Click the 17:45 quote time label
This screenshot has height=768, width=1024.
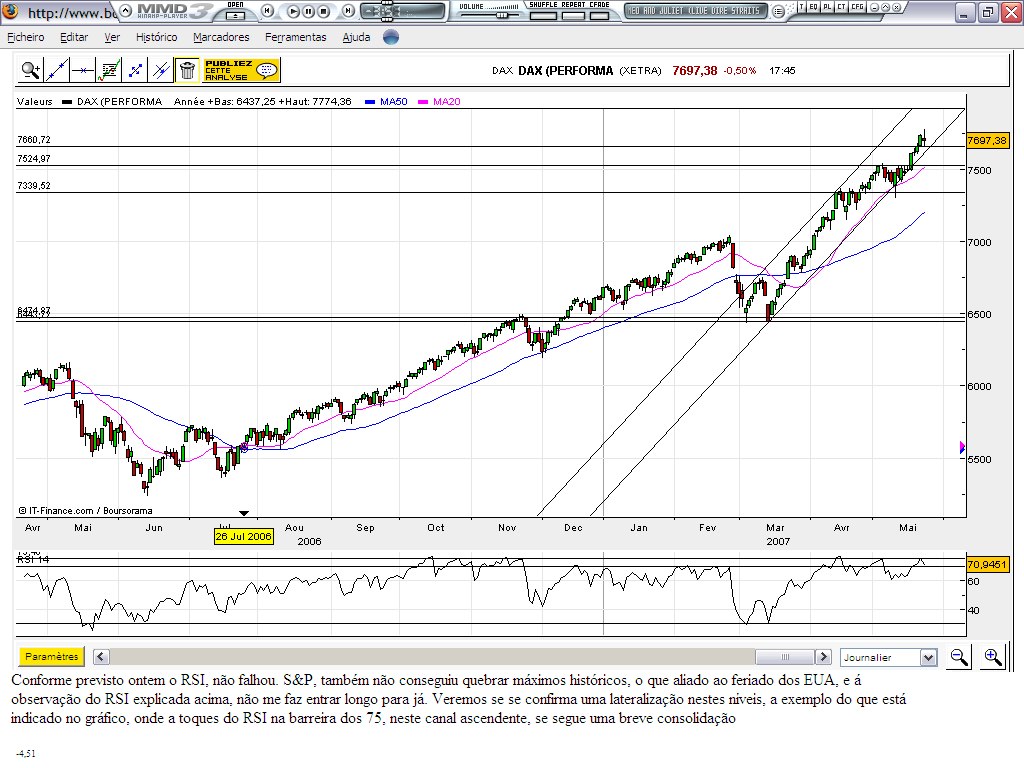pyautogui.click(x=782, y=71)
